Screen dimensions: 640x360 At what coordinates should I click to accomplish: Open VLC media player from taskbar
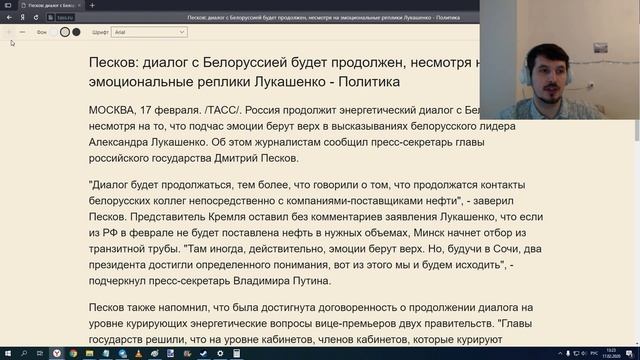138,353
